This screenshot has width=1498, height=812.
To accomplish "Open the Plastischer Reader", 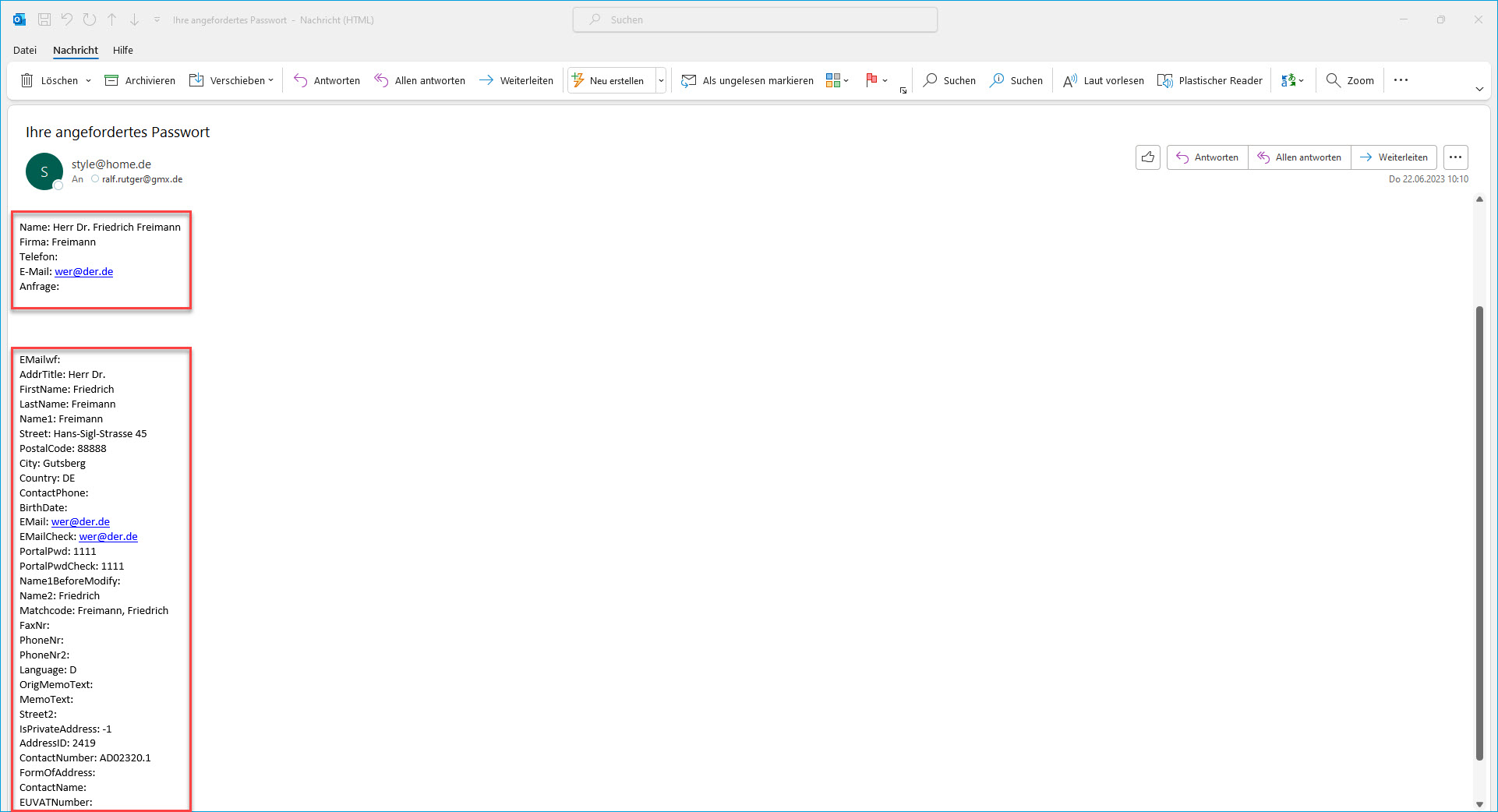I will (x=1210, y=80).
